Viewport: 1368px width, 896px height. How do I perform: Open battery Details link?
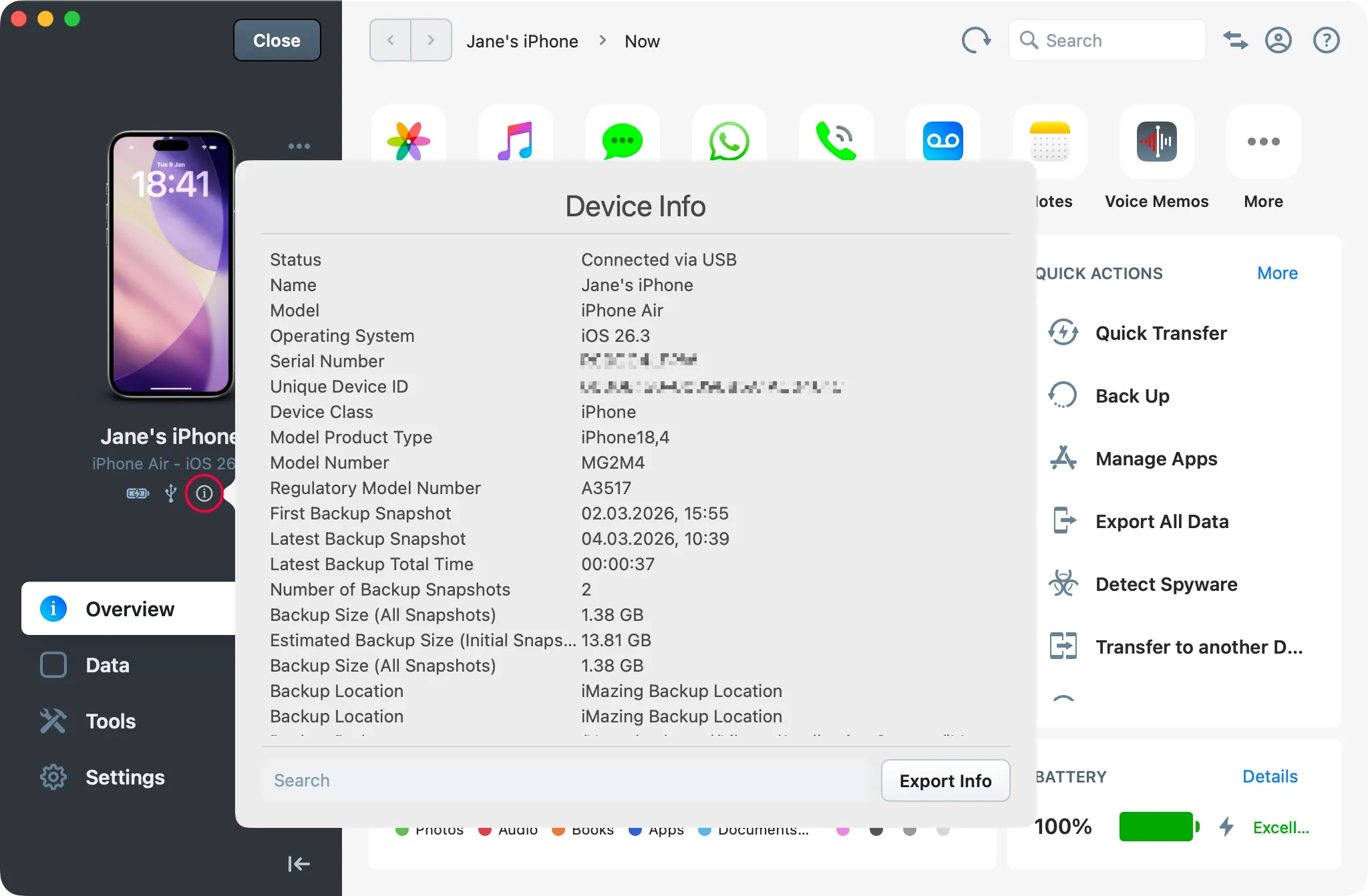click(x=1268, y=776)
